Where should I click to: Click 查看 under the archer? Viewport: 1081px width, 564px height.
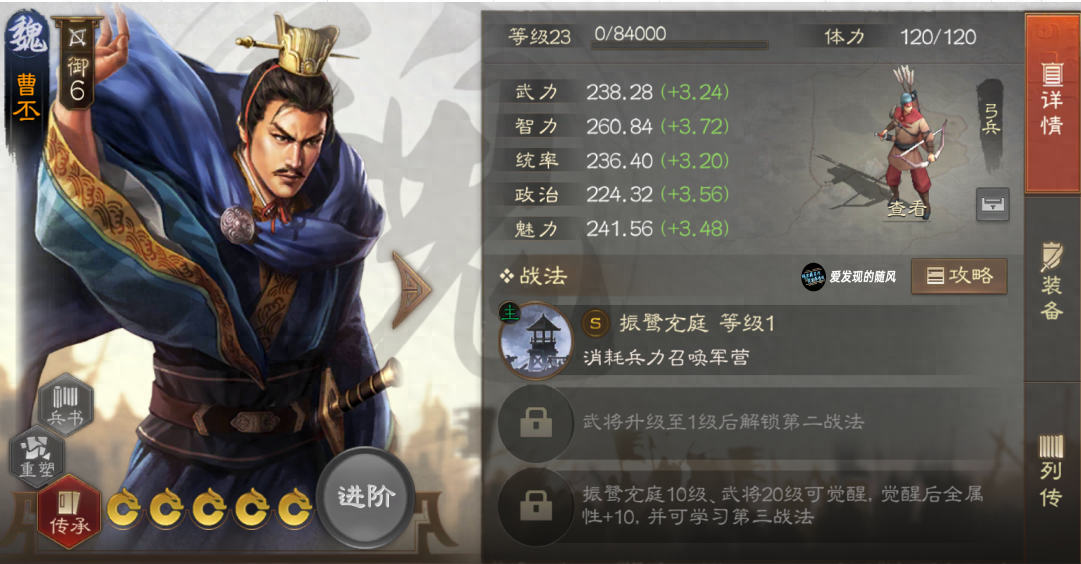[908, 208]
